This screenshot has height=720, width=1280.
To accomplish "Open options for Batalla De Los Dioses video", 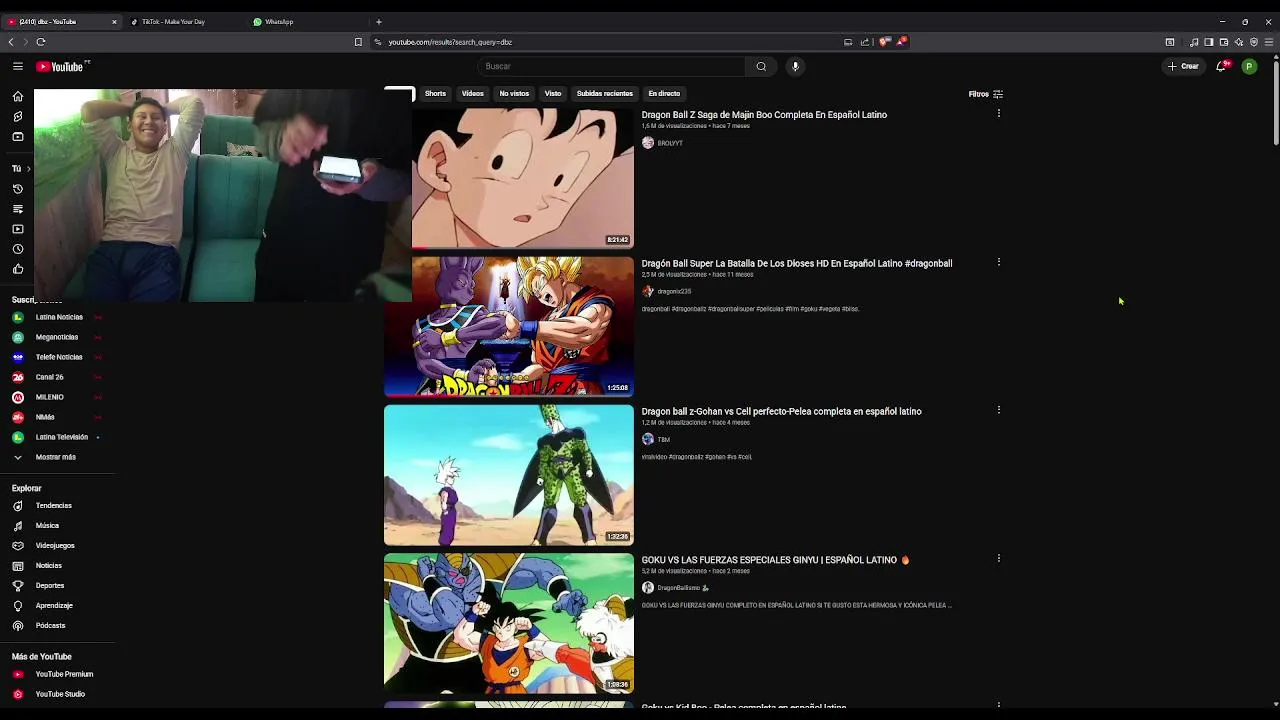I will coord(998,262).
